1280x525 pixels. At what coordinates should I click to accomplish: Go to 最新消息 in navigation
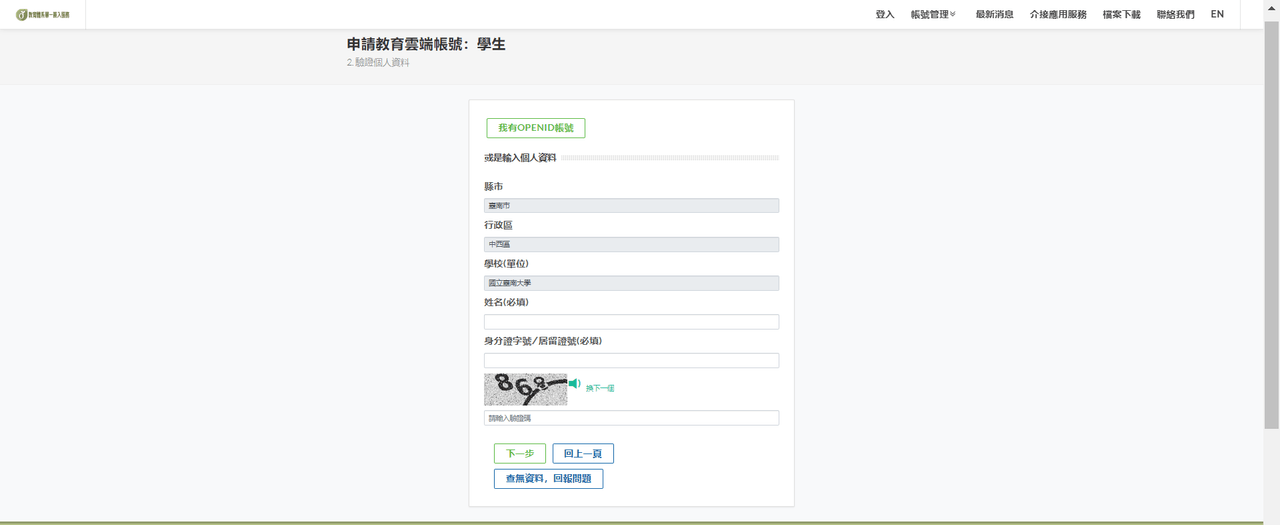click(x=994, y=14)
